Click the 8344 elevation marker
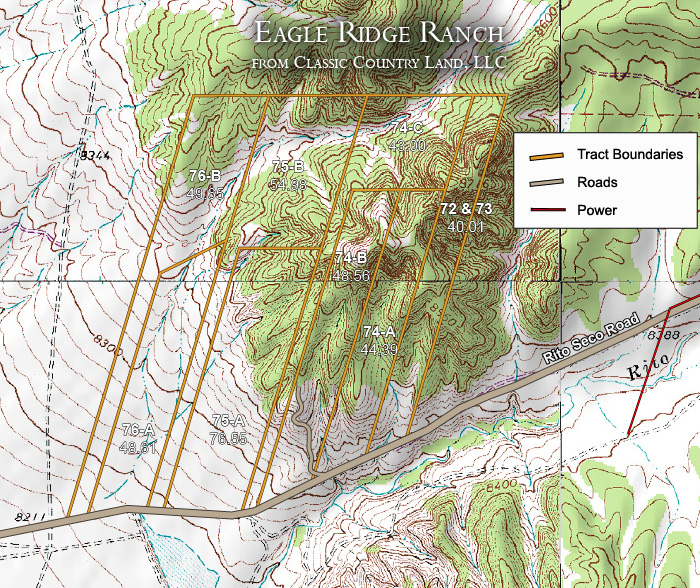The height and width of the screenshot is (588, 700). coord(93,156)
